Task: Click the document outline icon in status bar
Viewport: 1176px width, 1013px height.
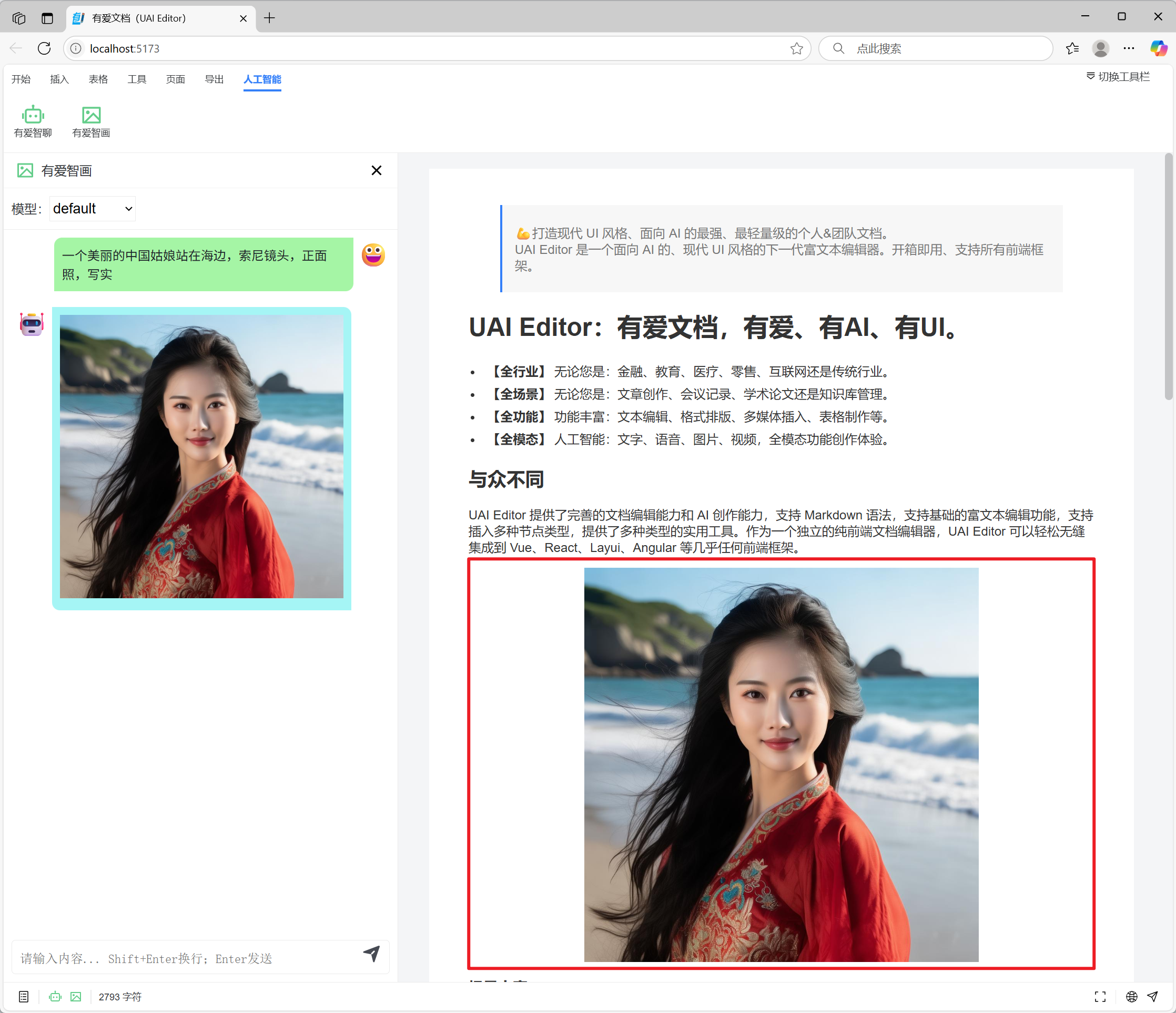Action: click(24, 997)
